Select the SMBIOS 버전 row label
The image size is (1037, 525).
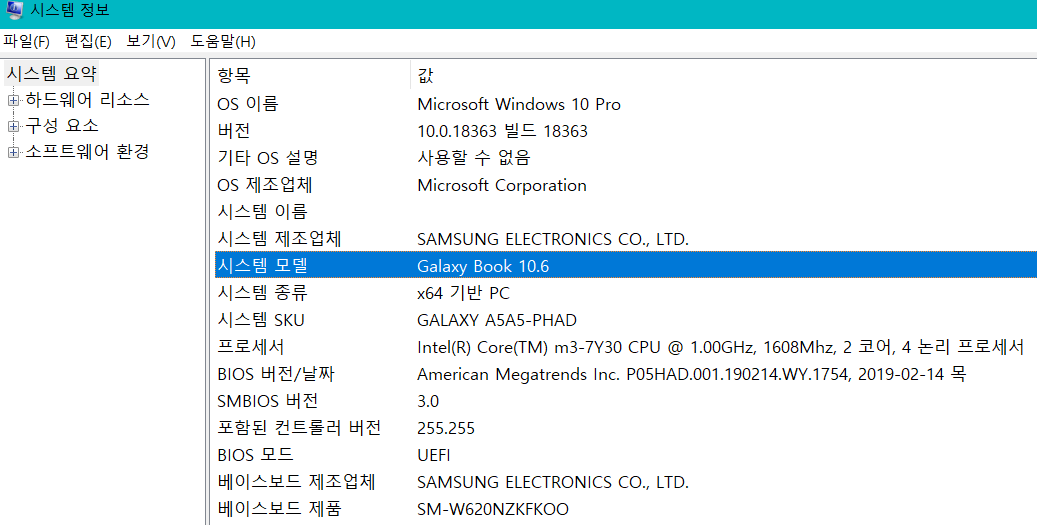coord(268,401)
